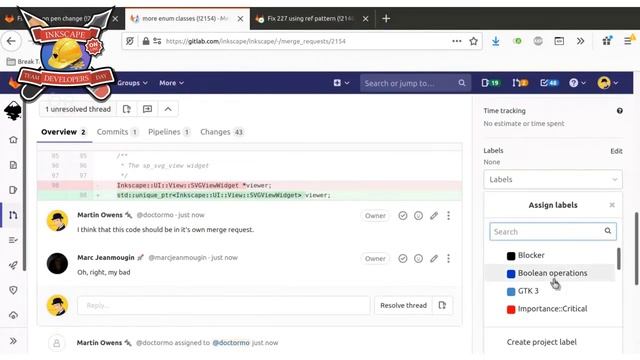Click the site lock security icon

(x=146, y=41)
